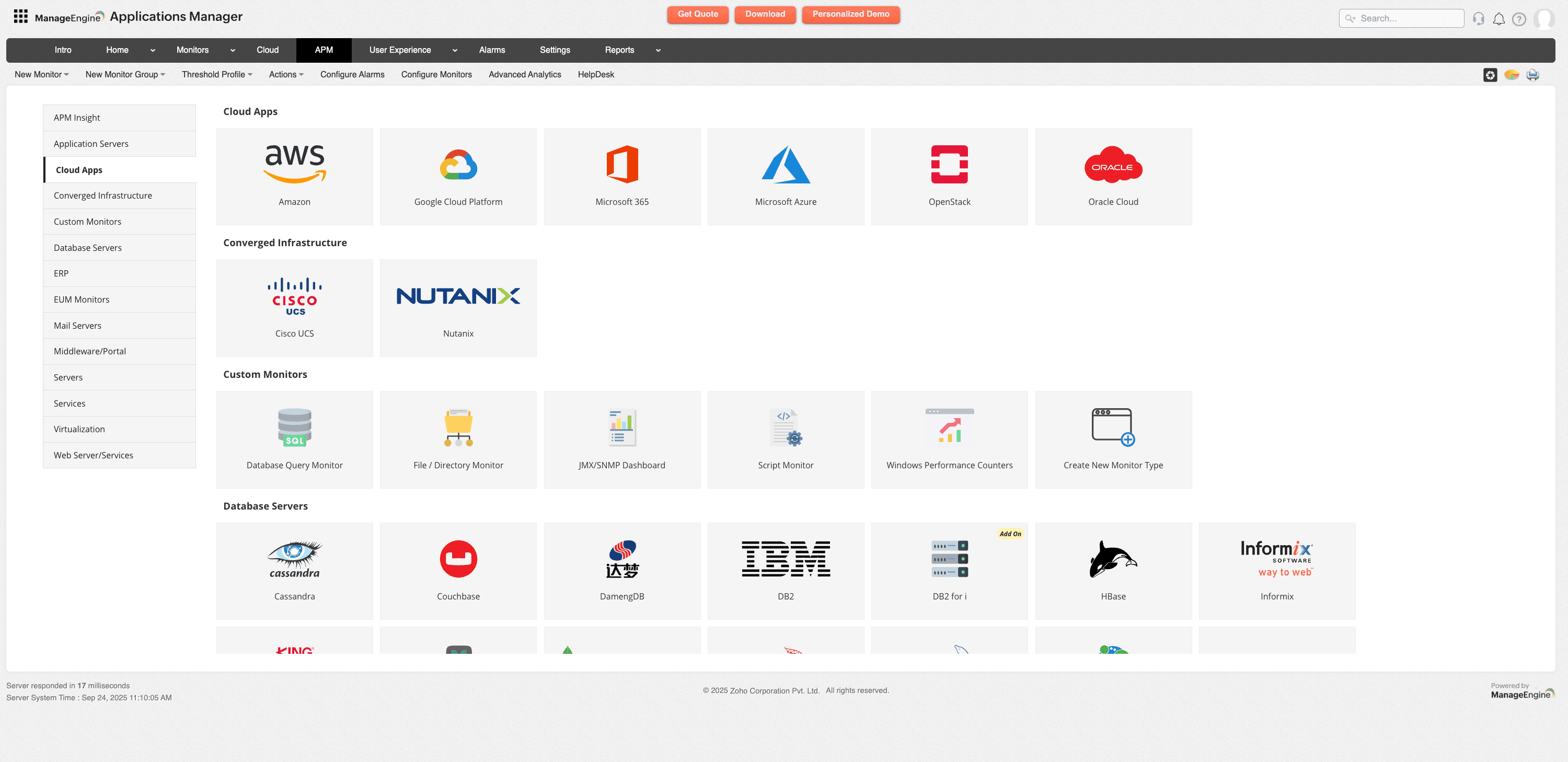This screenshot has height=762, width=1568.
Task: Click the help question mark icon
Action: pyautogui.click(x=1520, y=18)
